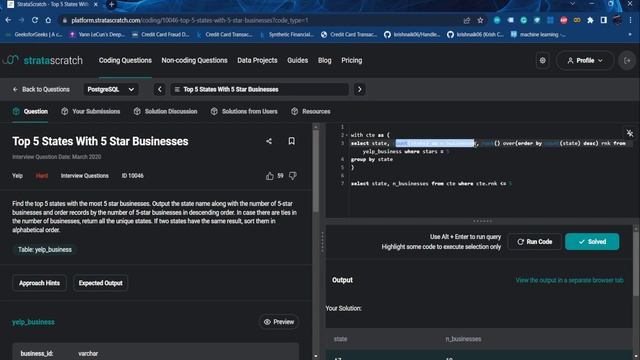
Task: Preview the yelp_business table
Action: click(x=279, y=322)
